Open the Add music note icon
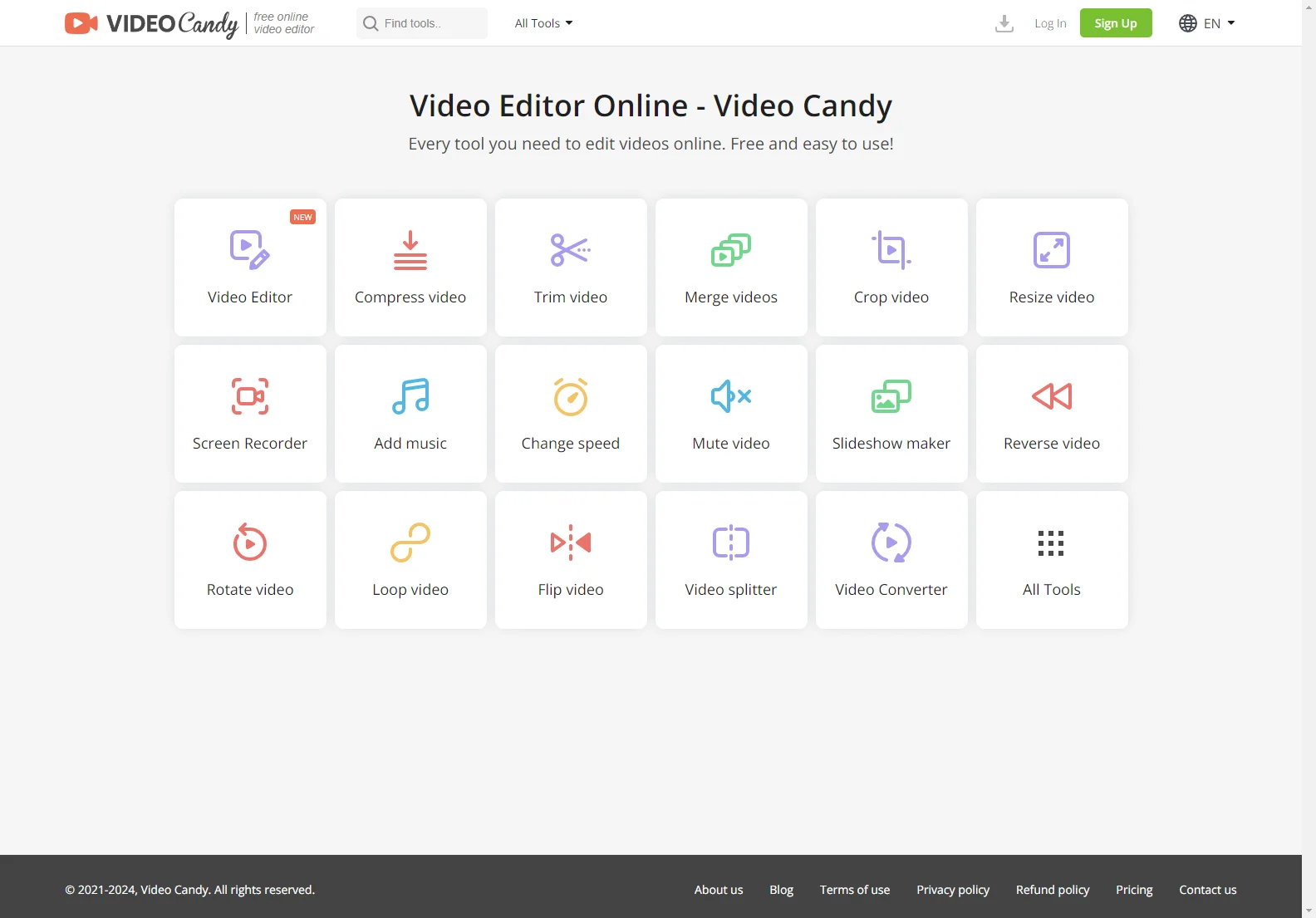This screenshot has width=1316, height=918. click(x=410, y=396)
